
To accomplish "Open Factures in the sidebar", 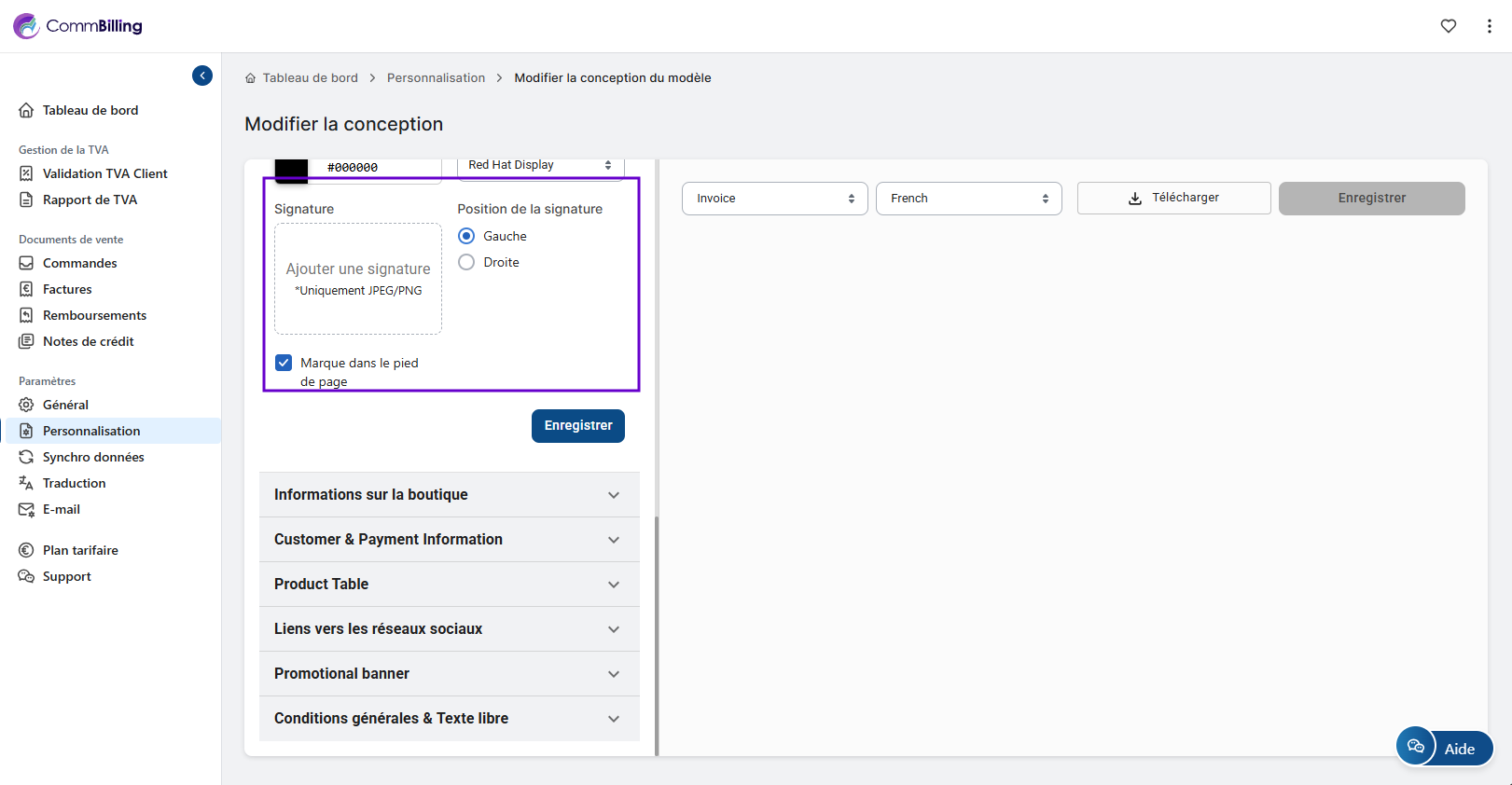I will 67,289.
